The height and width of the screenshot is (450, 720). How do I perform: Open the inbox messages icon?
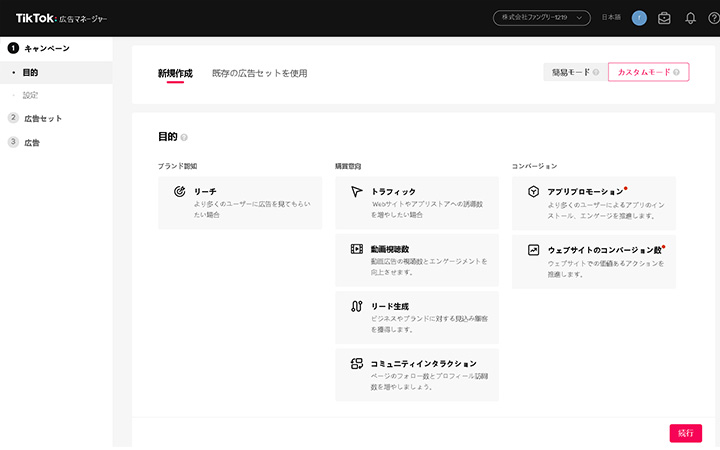[x=664, y=18]
